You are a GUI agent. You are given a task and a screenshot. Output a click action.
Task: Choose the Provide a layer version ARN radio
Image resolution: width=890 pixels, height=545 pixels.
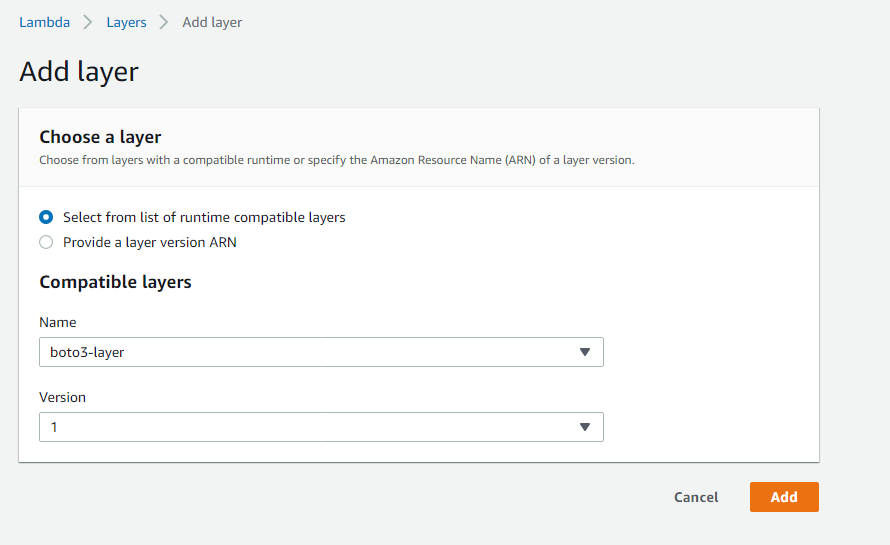click(x=46, y=242)
